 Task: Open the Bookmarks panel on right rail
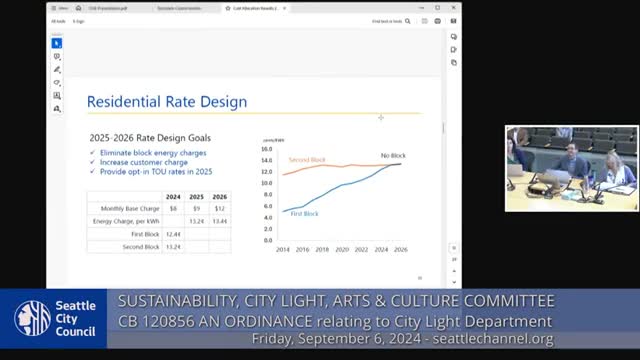click(454, 50)
